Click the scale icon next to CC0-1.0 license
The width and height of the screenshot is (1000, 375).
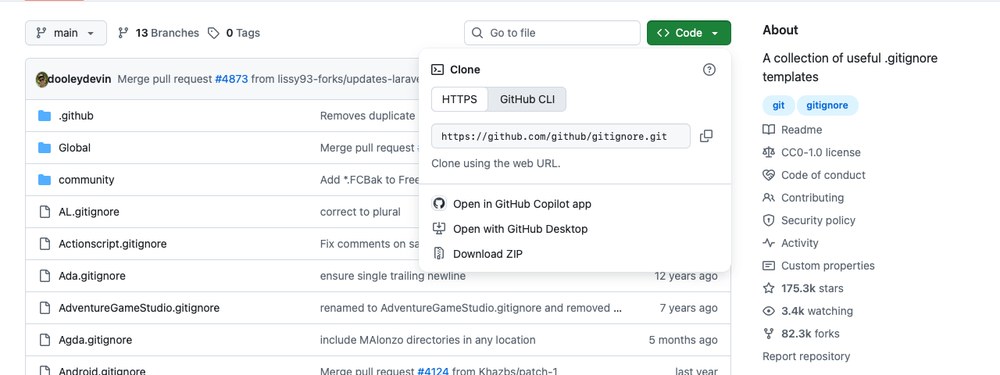(x=768, y=152)
